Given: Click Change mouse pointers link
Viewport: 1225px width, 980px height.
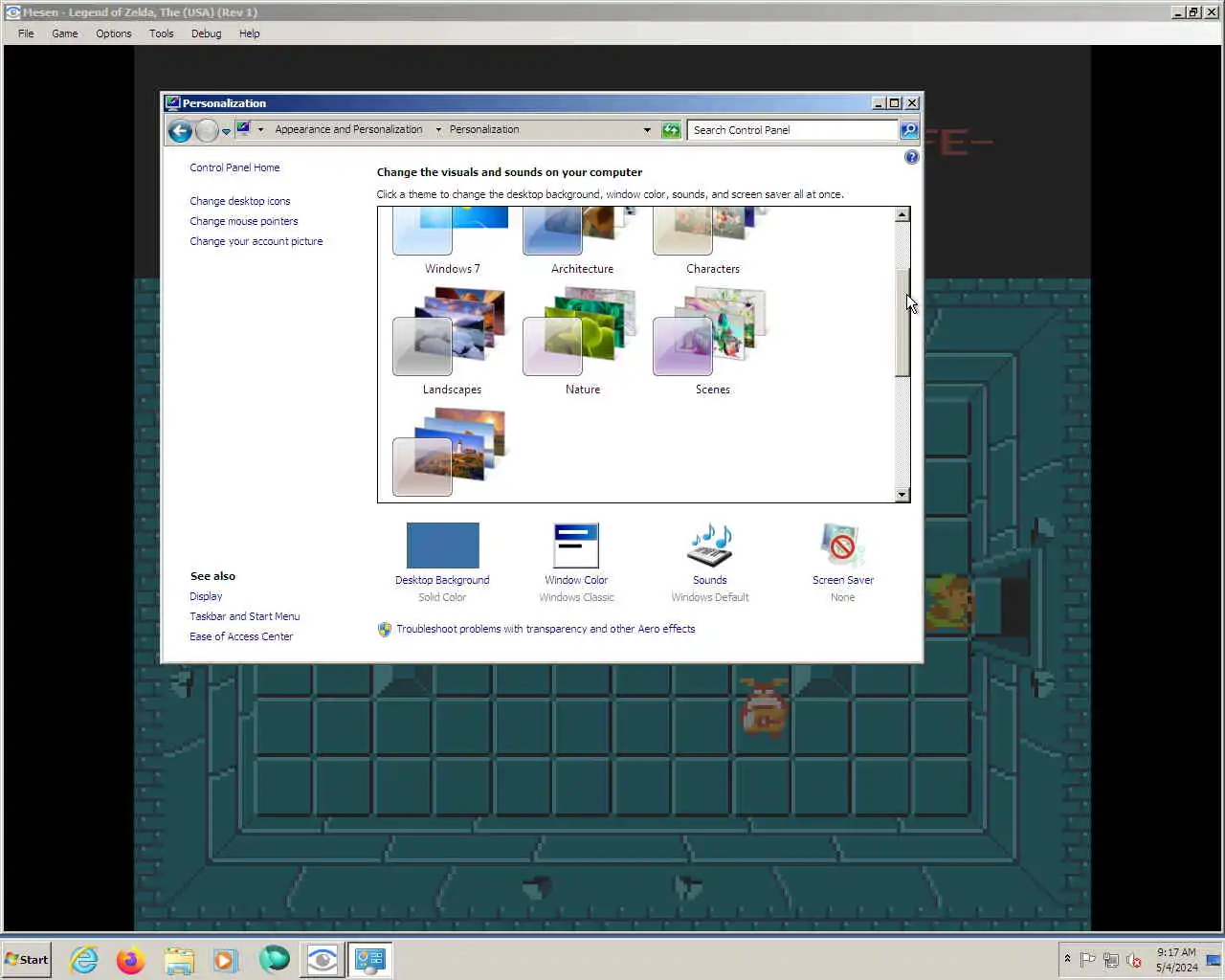Looking at the screenshot, I should point(243,221).
